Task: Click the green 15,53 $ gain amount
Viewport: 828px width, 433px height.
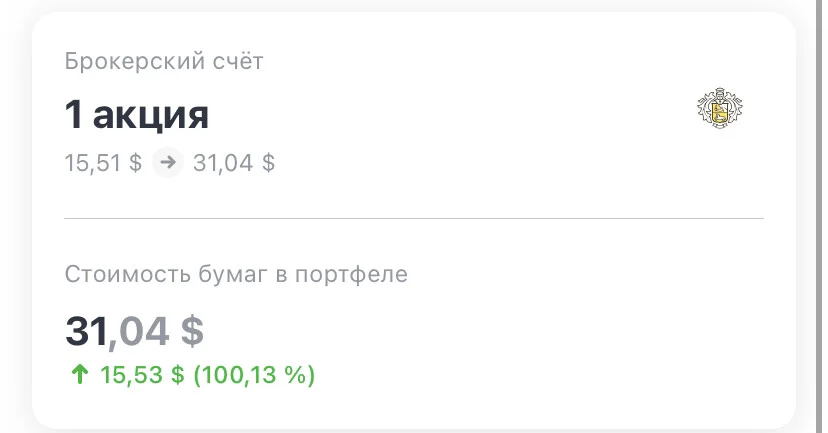Action: [x=142, y=375]
